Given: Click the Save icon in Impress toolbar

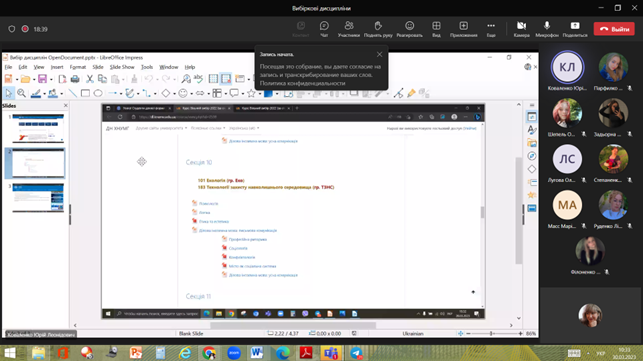Looking at the screenshot, I should 42,79.
